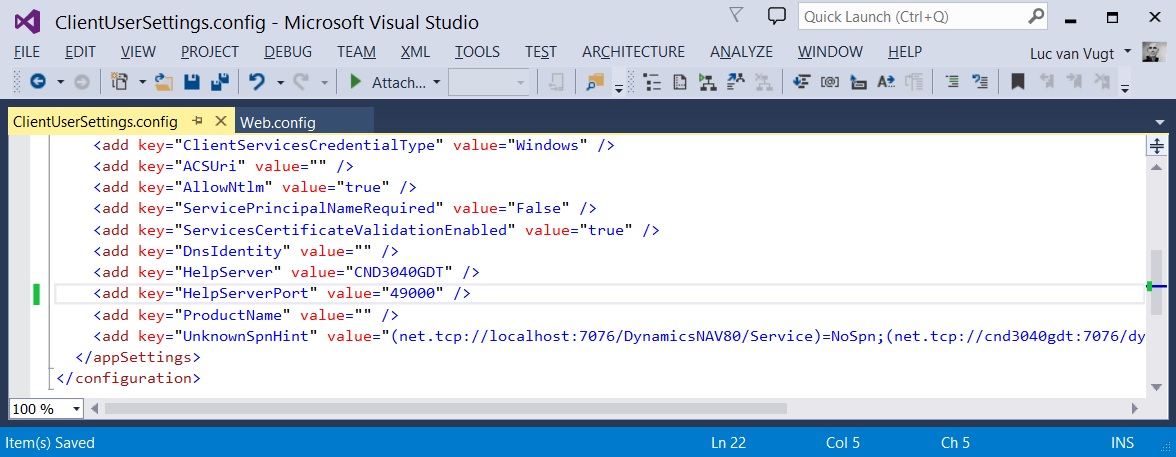Click the vertical scrollbar up arrow

click(x=1156, y=167)
